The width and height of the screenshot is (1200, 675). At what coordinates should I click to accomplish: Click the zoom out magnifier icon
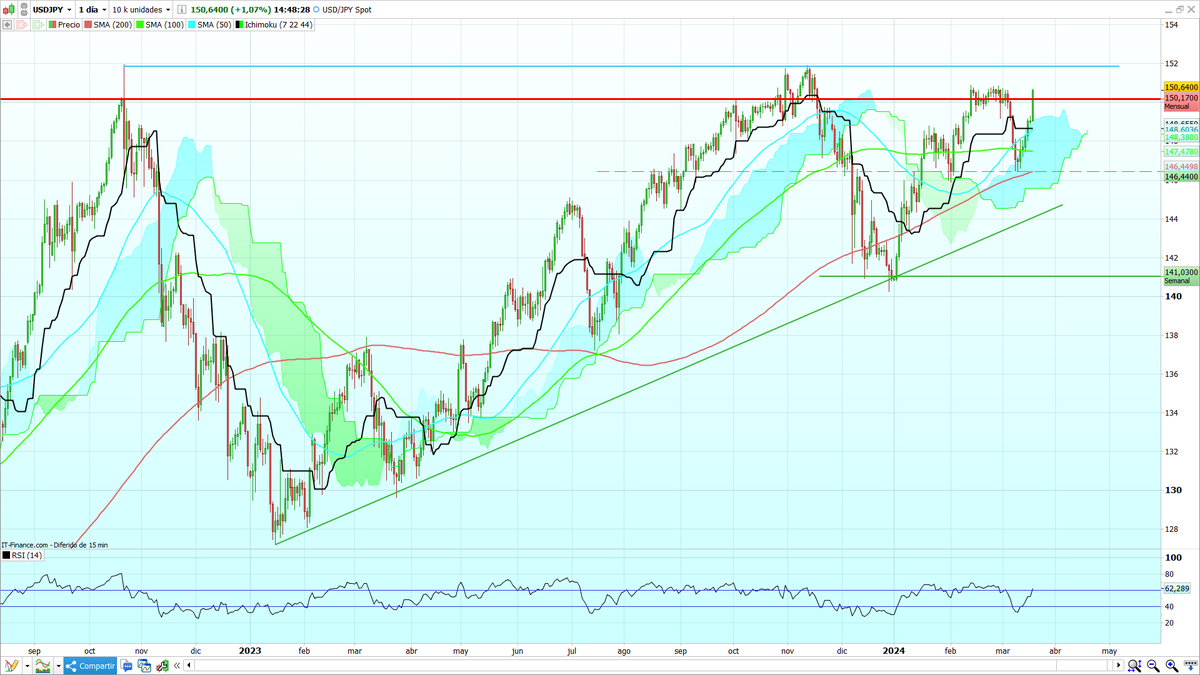point(1153,666)
